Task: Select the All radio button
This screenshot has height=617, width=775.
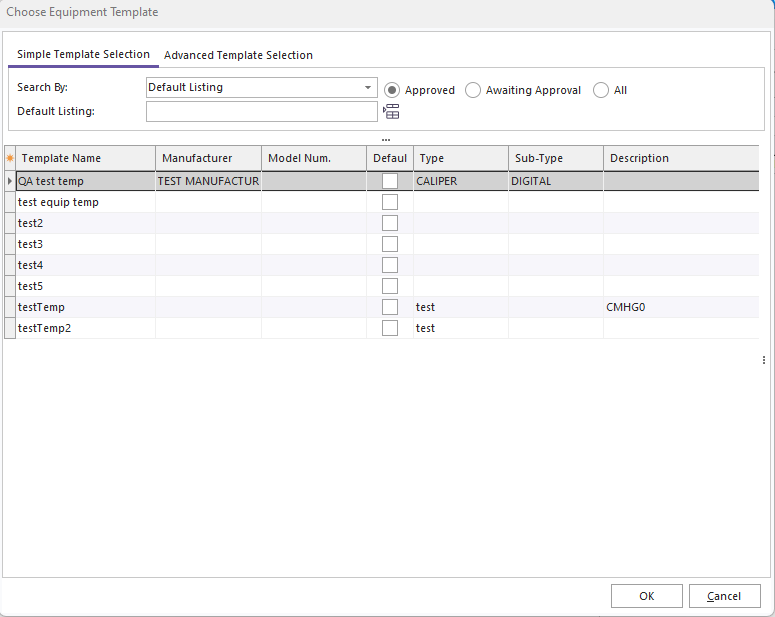Action: point(601,90)
